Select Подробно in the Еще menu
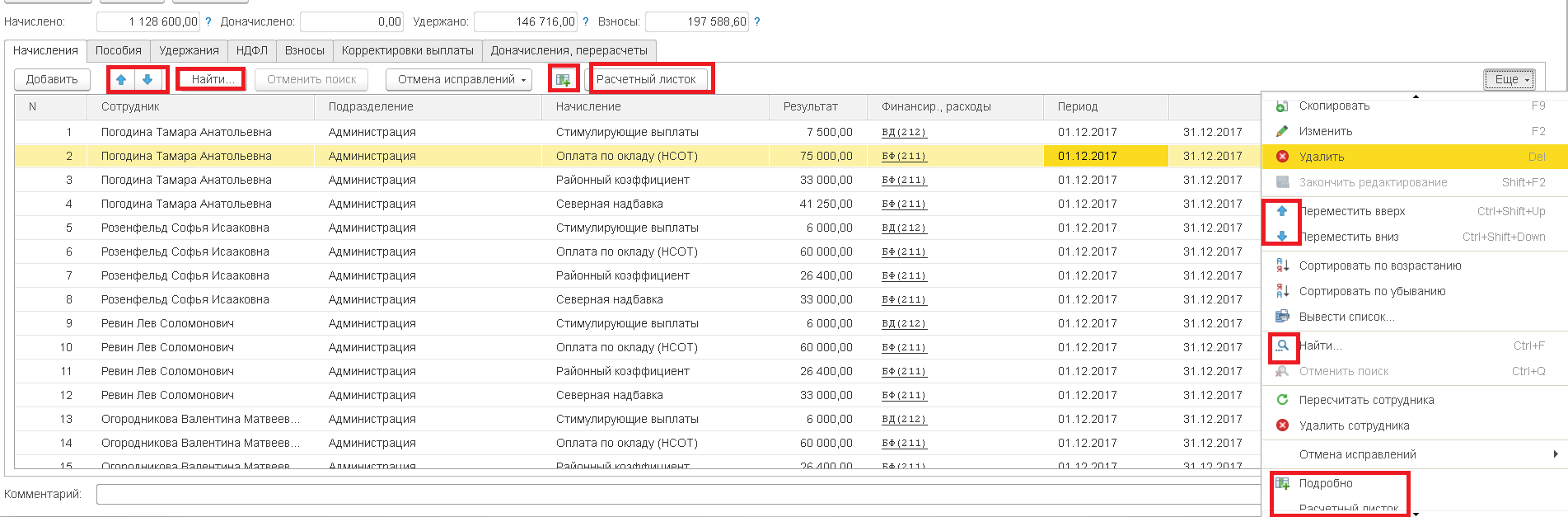 coord(1415,483)
